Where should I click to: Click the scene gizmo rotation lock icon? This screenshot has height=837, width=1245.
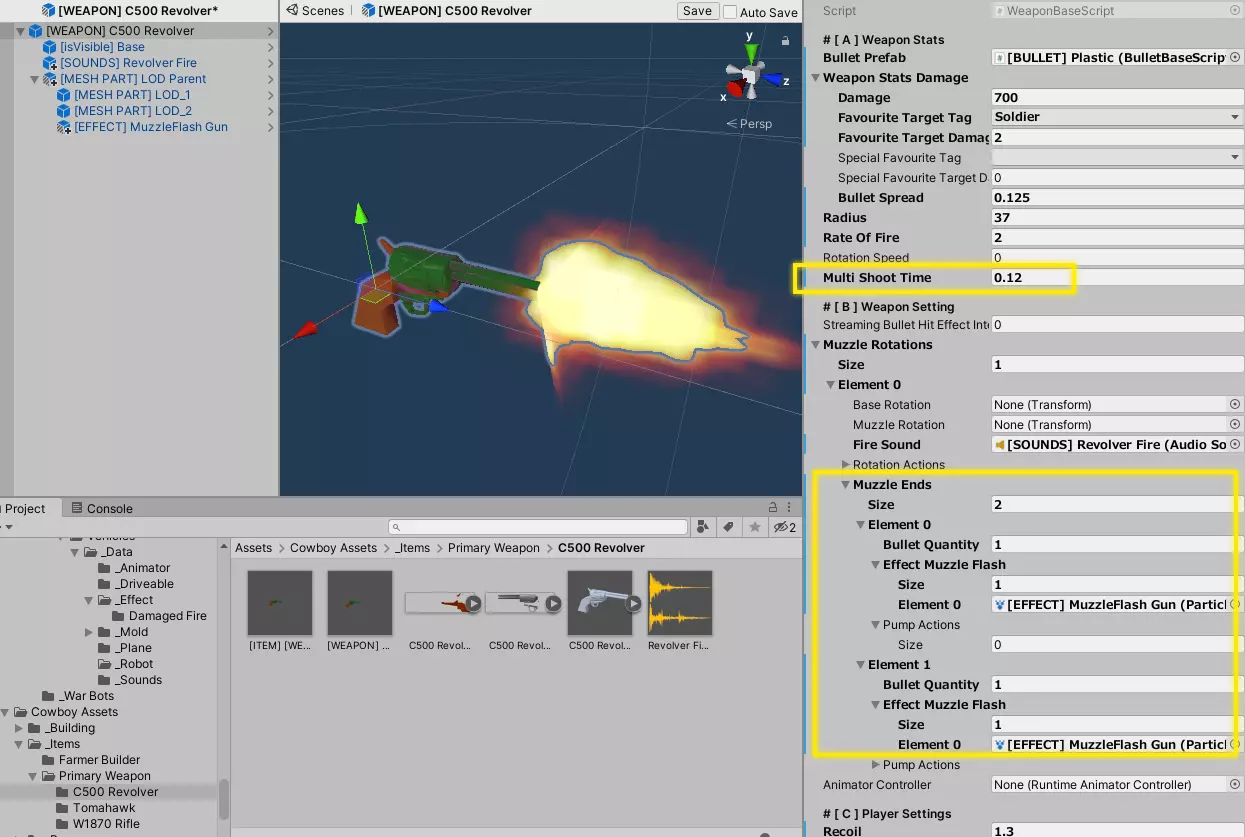coord(785,41)
